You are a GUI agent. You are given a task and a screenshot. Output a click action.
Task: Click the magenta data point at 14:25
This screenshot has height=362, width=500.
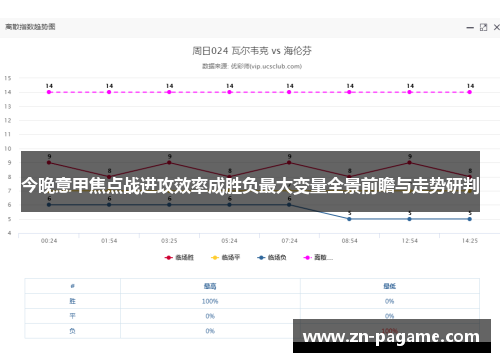coord(469,92)
